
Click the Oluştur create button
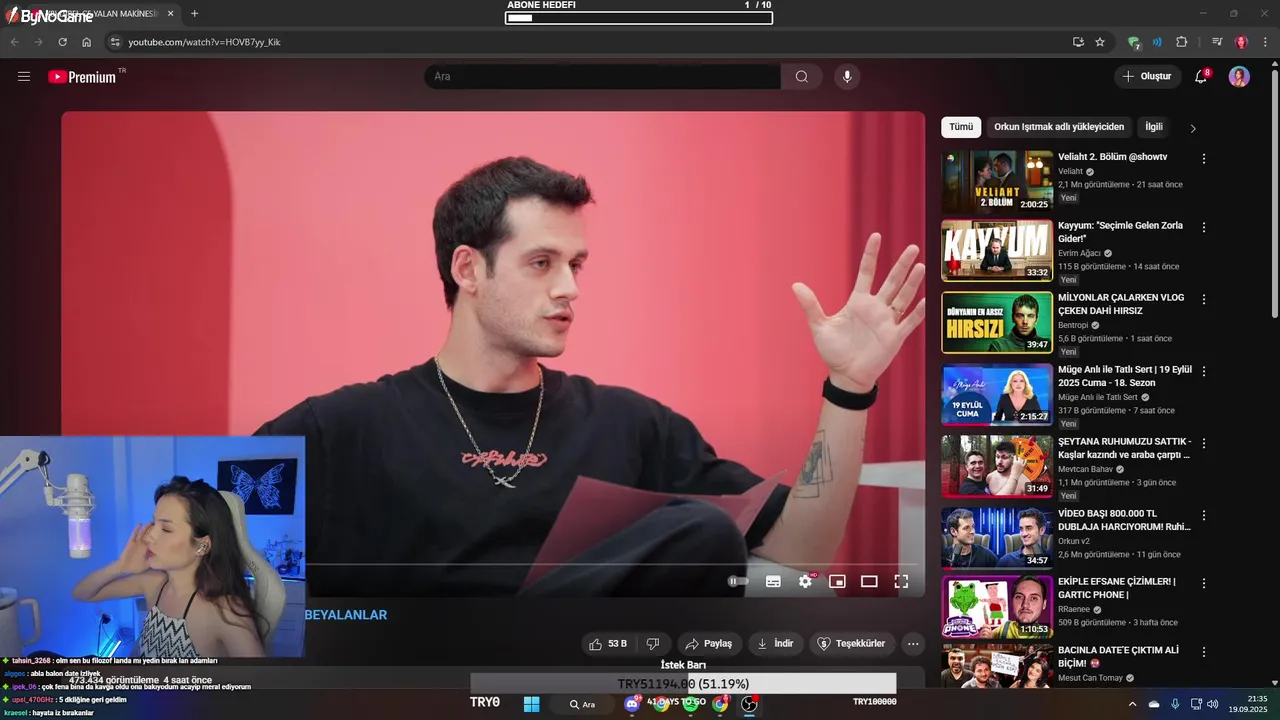pyautogui.click(x=1148, y=77)
